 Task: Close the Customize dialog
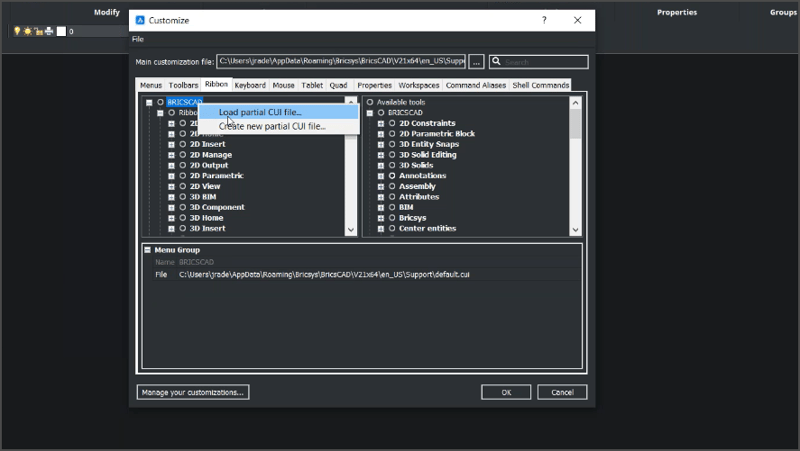(577, 20)
